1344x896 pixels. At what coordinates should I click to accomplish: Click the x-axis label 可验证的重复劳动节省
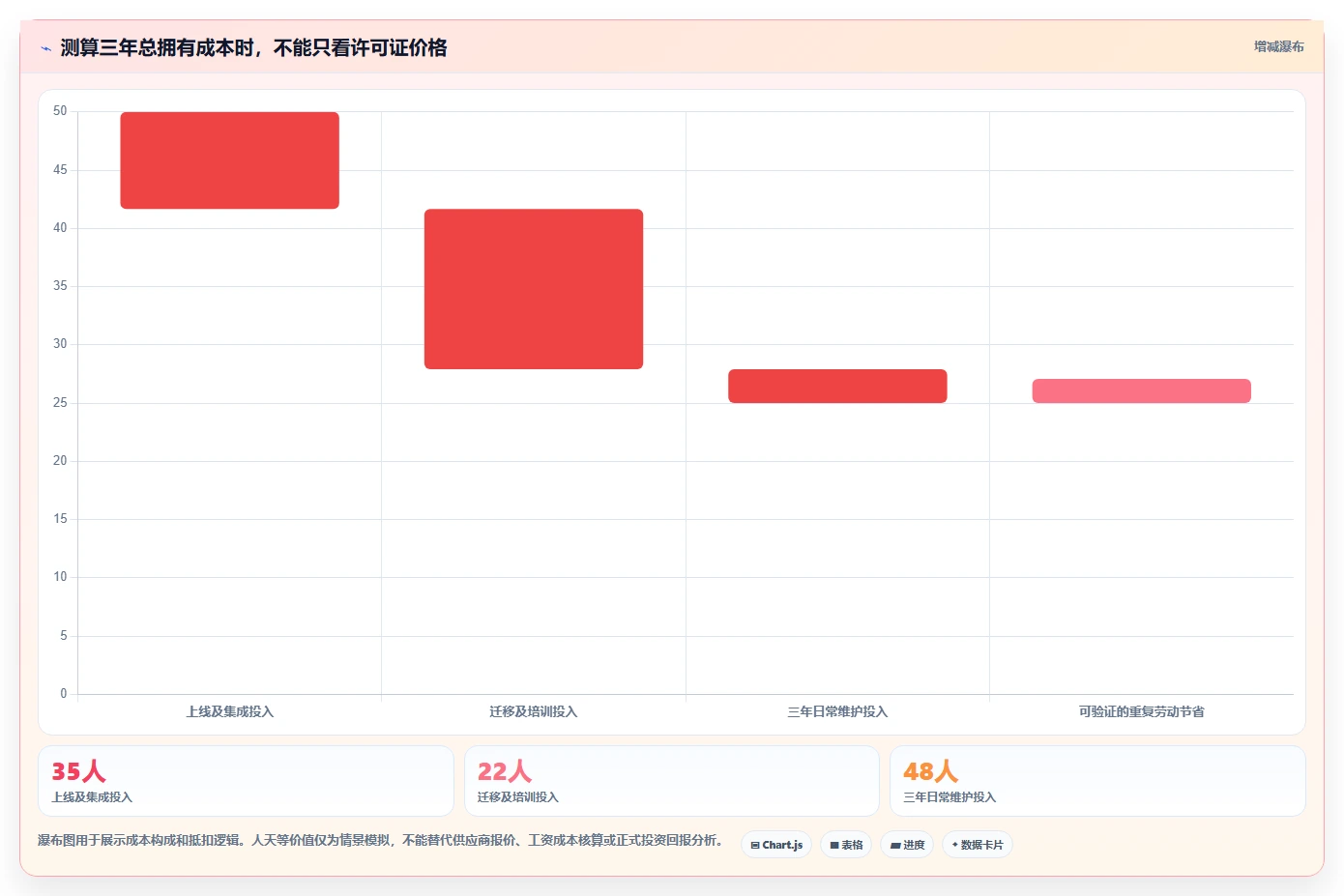pyautogui.click(x=1142, y=711)
